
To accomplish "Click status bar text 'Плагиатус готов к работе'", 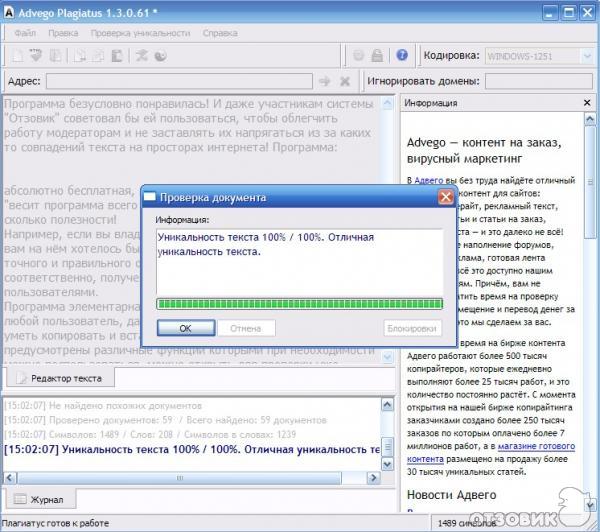I will click(55, 523).
